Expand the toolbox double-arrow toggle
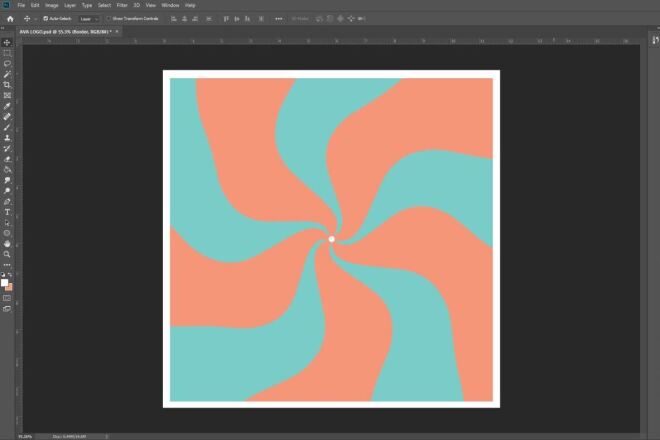660x440 pixels. click(x=3, y=28)
